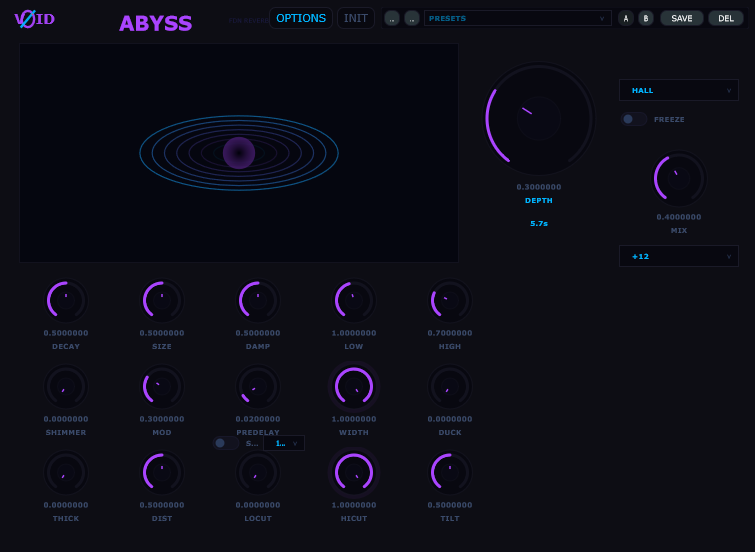Toggle the FREEZE switch

(633, 119)
